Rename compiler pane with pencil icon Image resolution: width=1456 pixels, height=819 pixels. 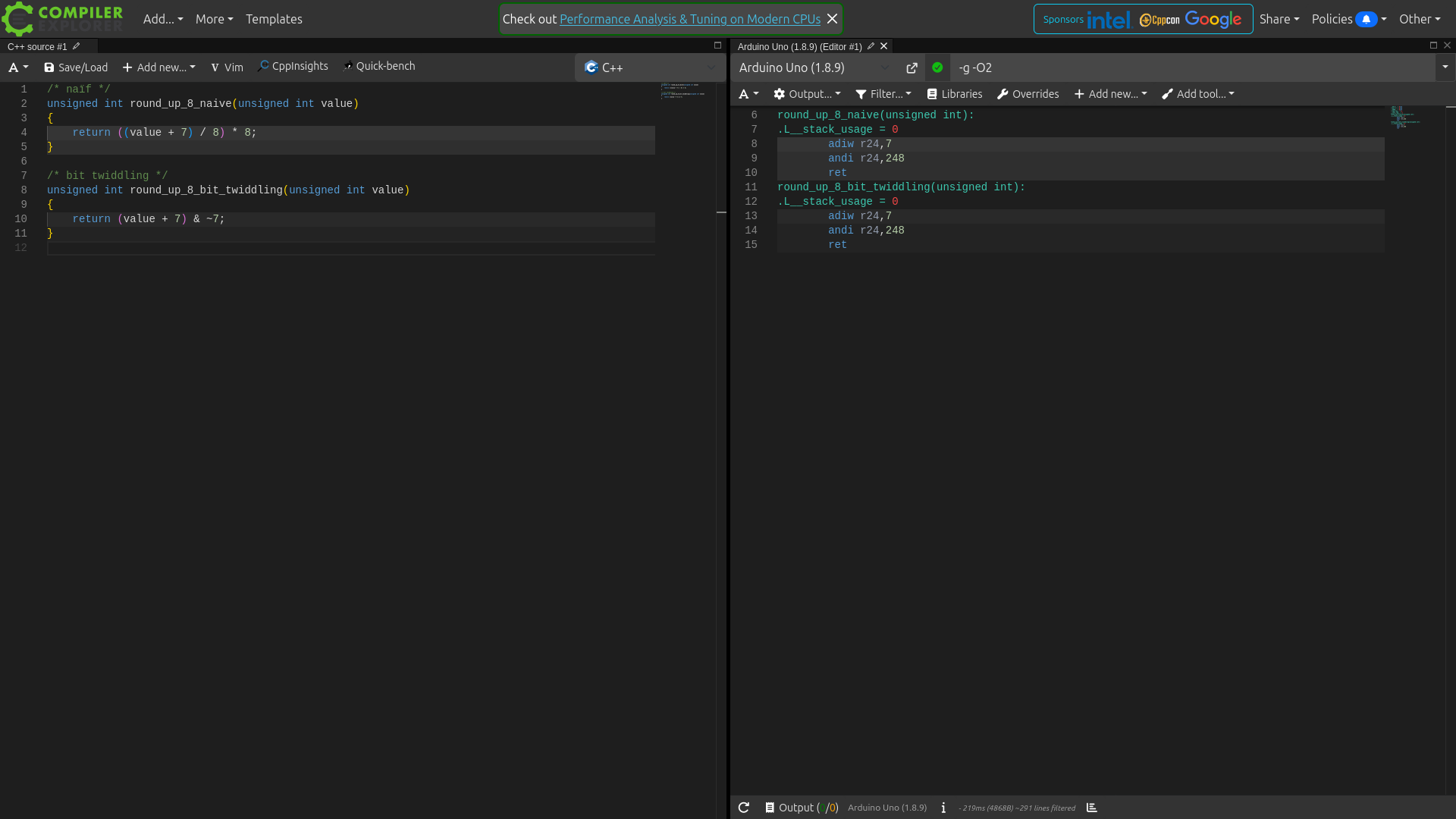pos(871,46)
